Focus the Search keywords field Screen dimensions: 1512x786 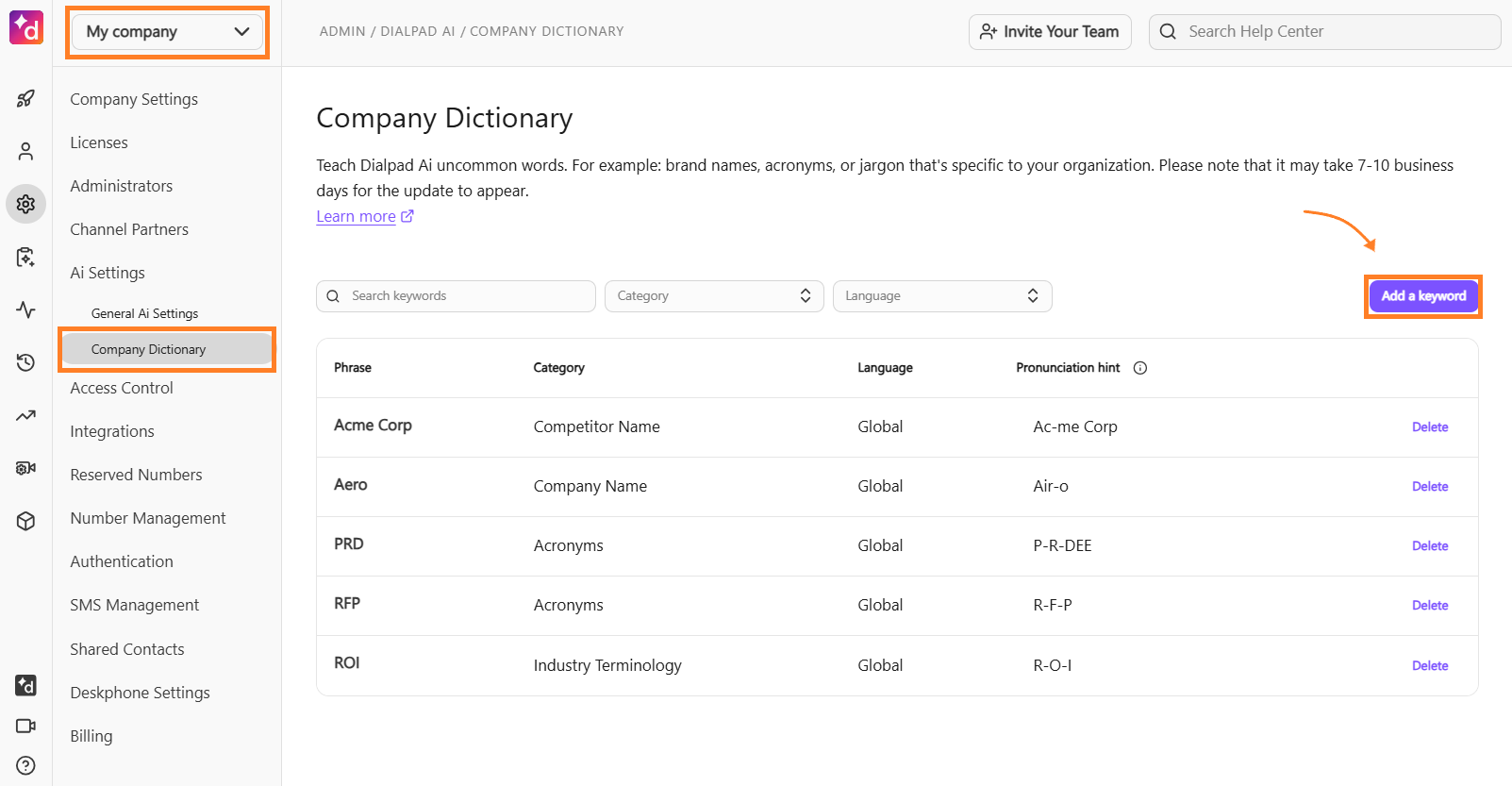tap(456, 296)
